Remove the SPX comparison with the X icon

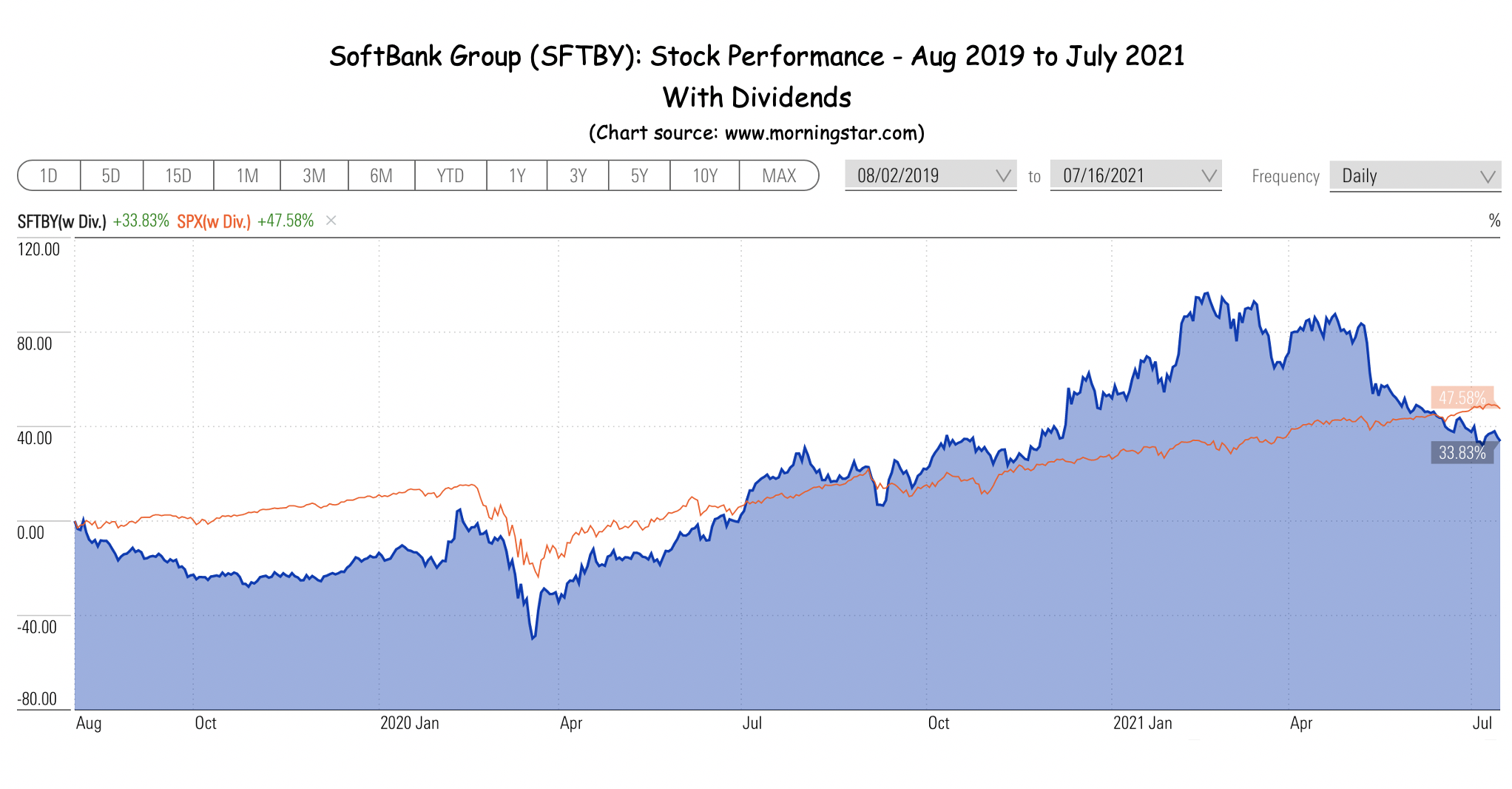click(x=331, y=221)
